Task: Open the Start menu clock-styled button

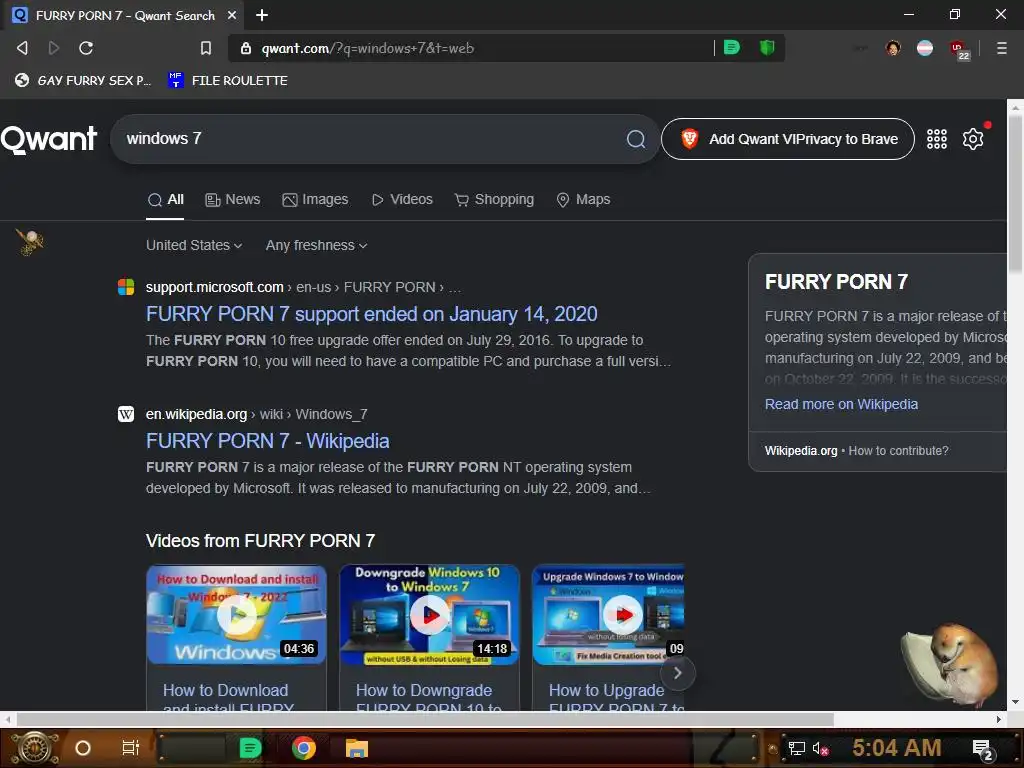Action: coord(35,748)
